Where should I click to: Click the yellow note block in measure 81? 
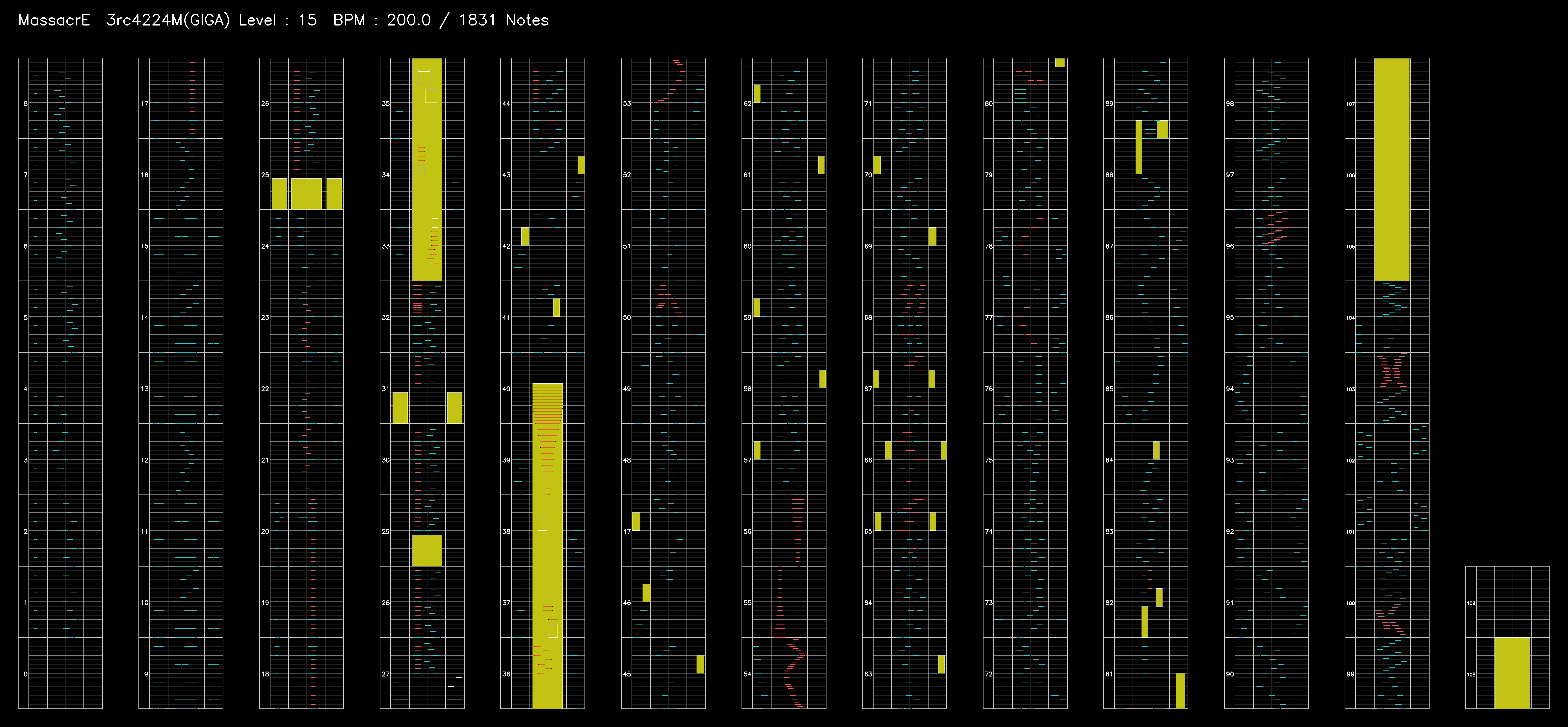[1181, 691]
